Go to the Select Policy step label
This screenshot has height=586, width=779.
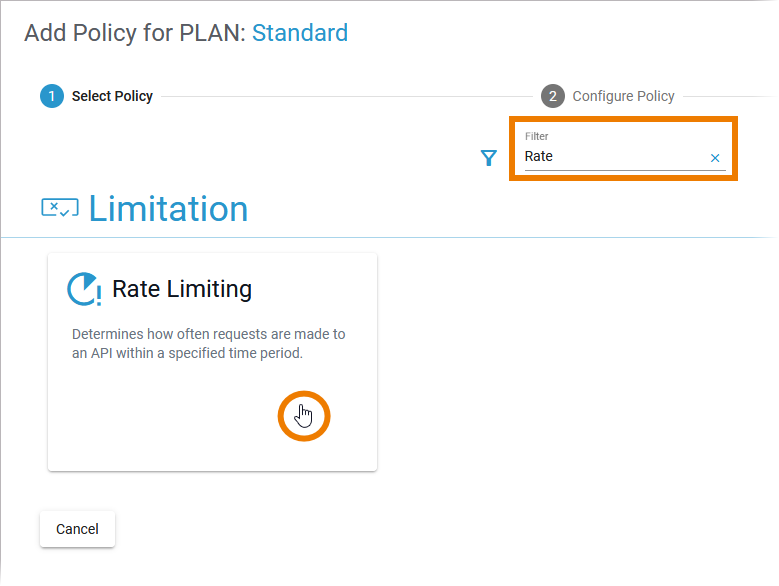(112, 96)
